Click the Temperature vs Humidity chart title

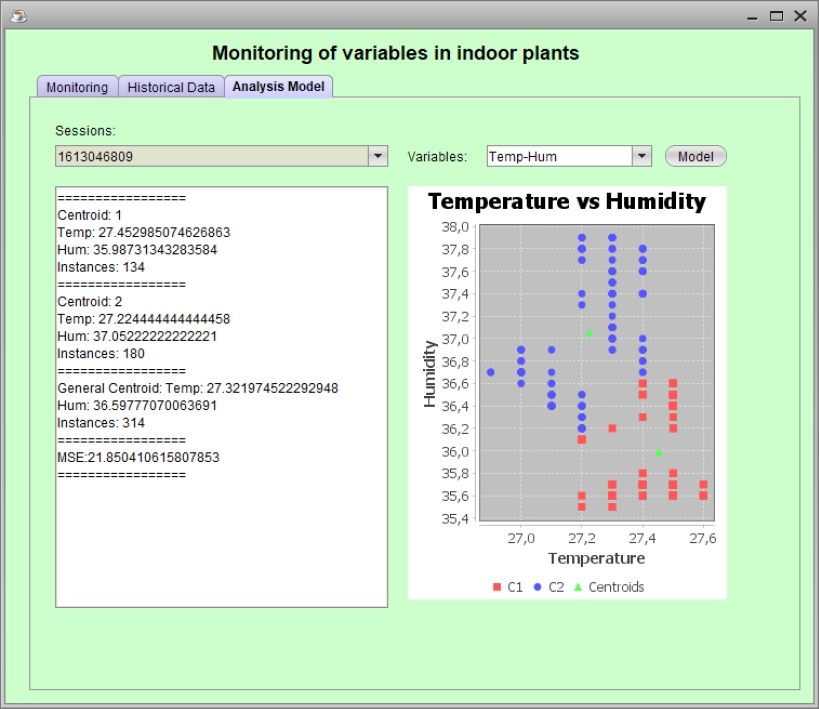566,201
